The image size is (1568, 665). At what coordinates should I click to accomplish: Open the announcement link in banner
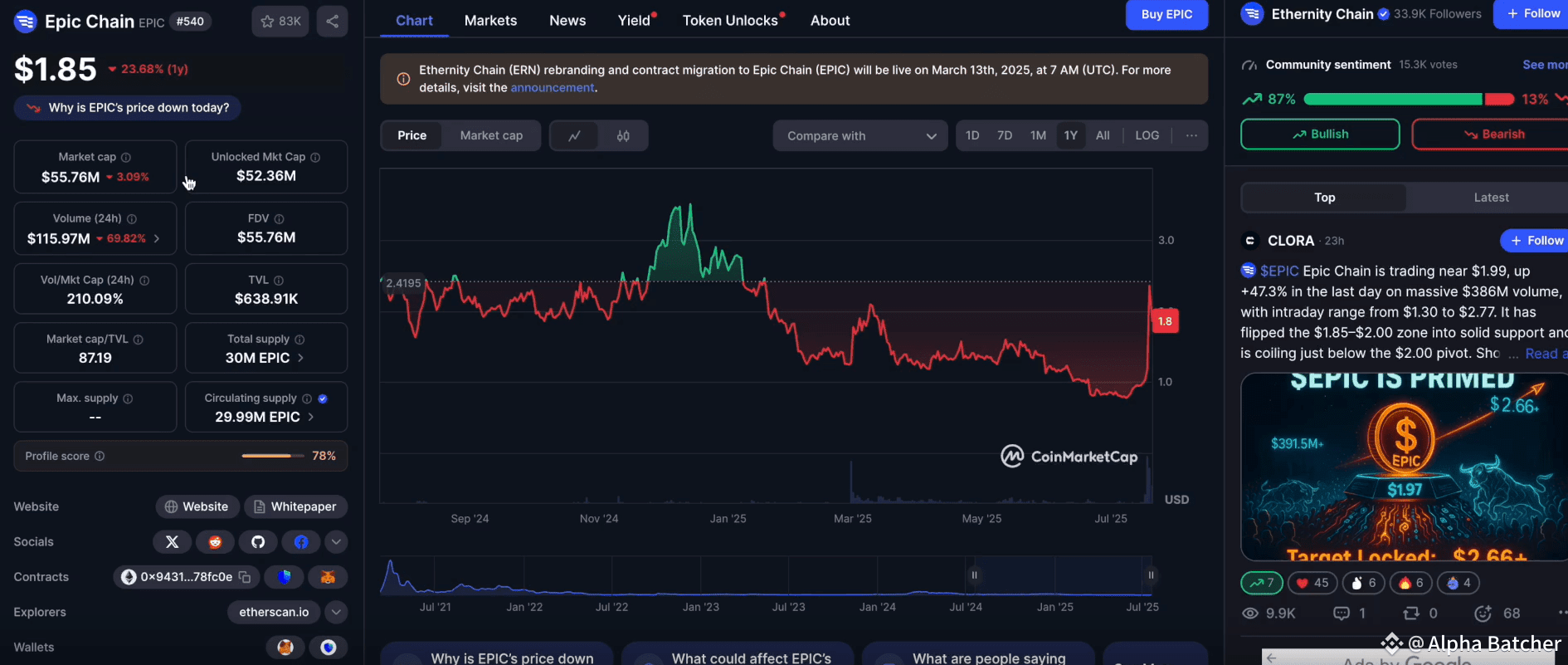tap(553, 88)
